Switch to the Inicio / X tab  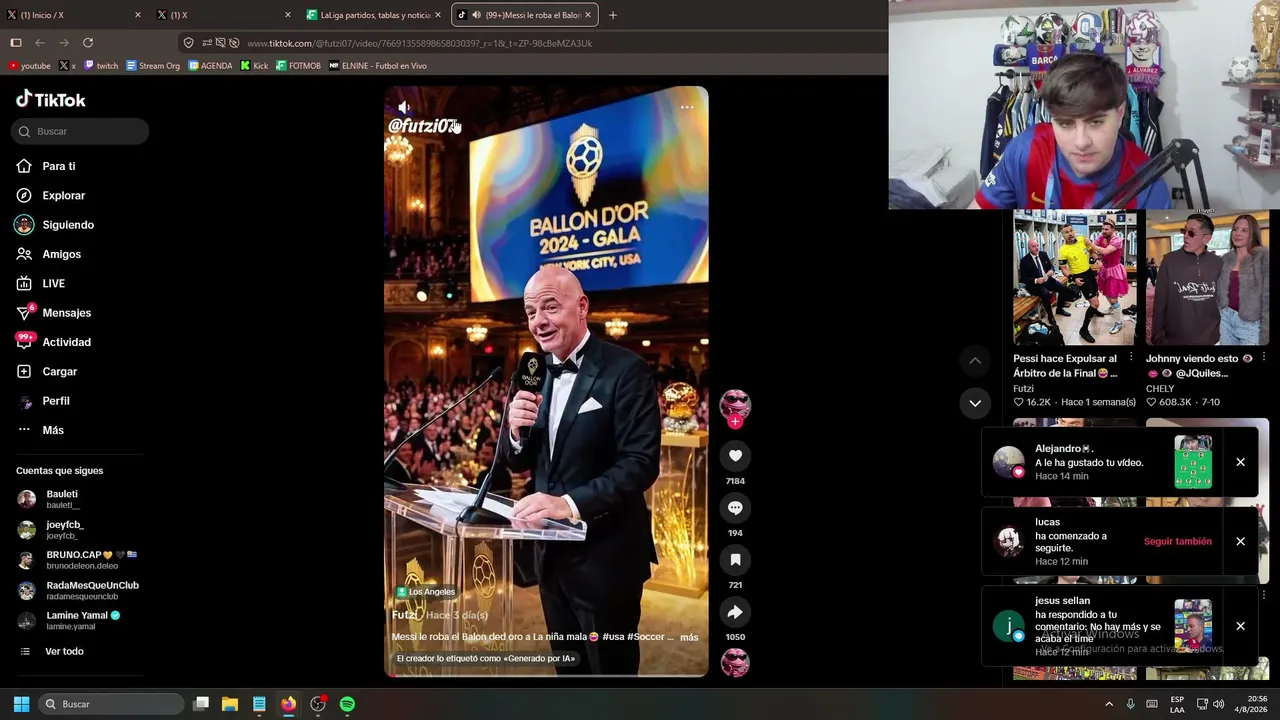(74, 15)
